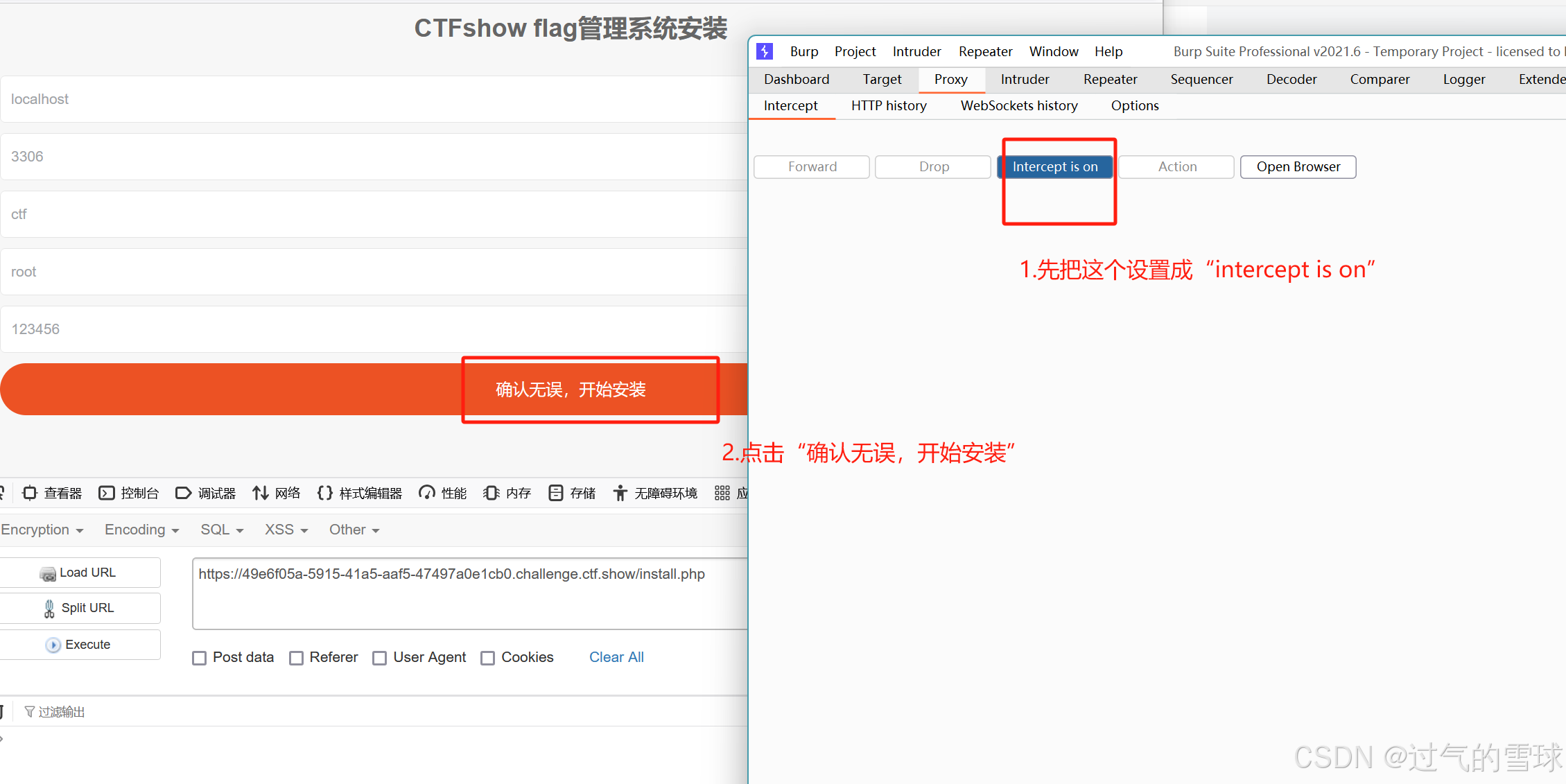Click the Open Browser button in Burp
The height and width of the screenshot is (784, 1566).
(1298, 166)
